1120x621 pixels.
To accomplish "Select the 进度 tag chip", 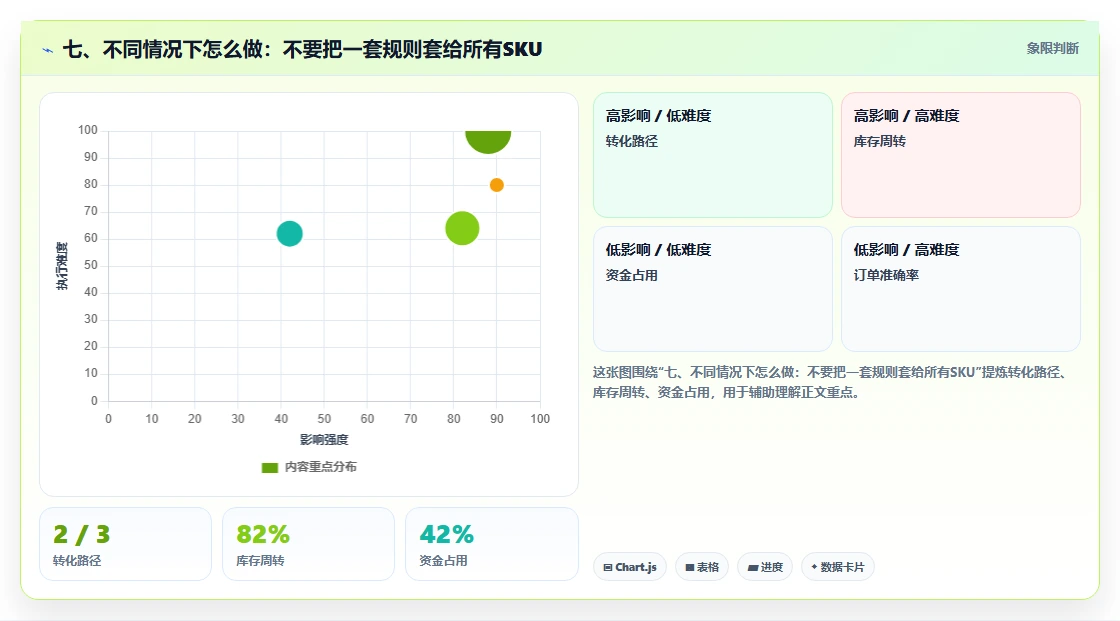I will 765,567.
